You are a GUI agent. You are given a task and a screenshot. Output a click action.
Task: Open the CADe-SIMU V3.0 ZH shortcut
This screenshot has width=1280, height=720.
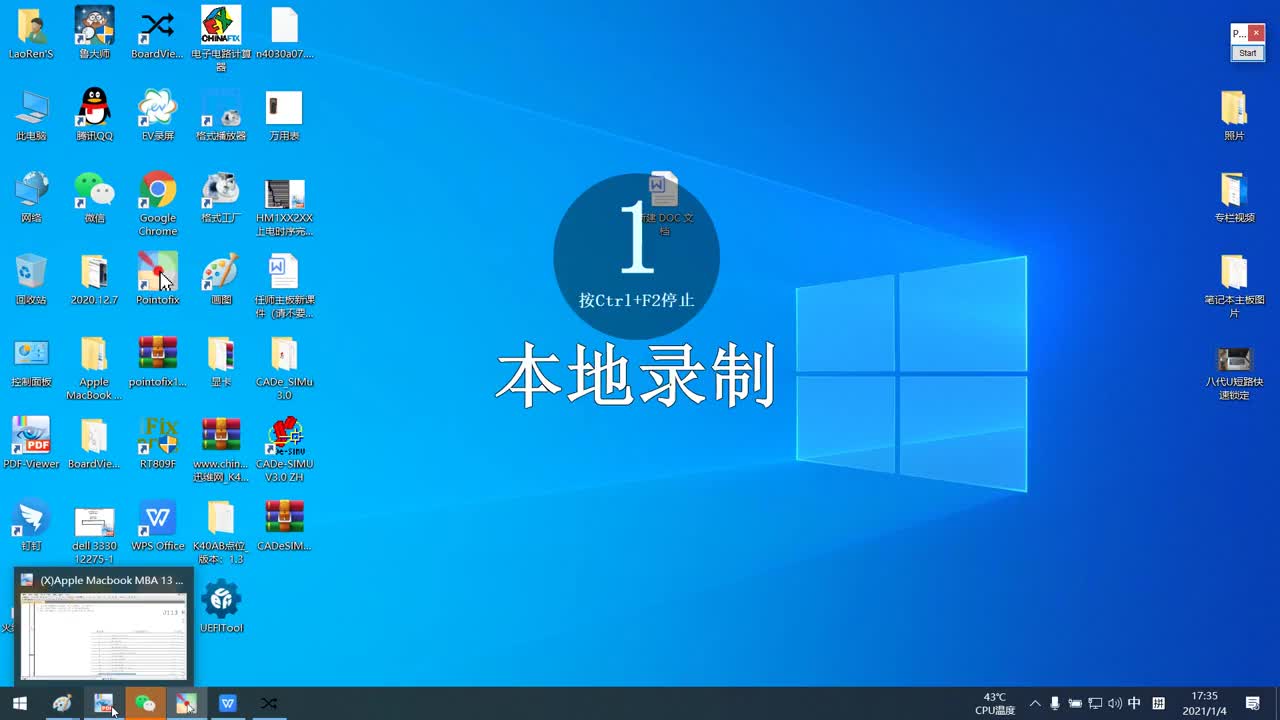coord(284,450)
